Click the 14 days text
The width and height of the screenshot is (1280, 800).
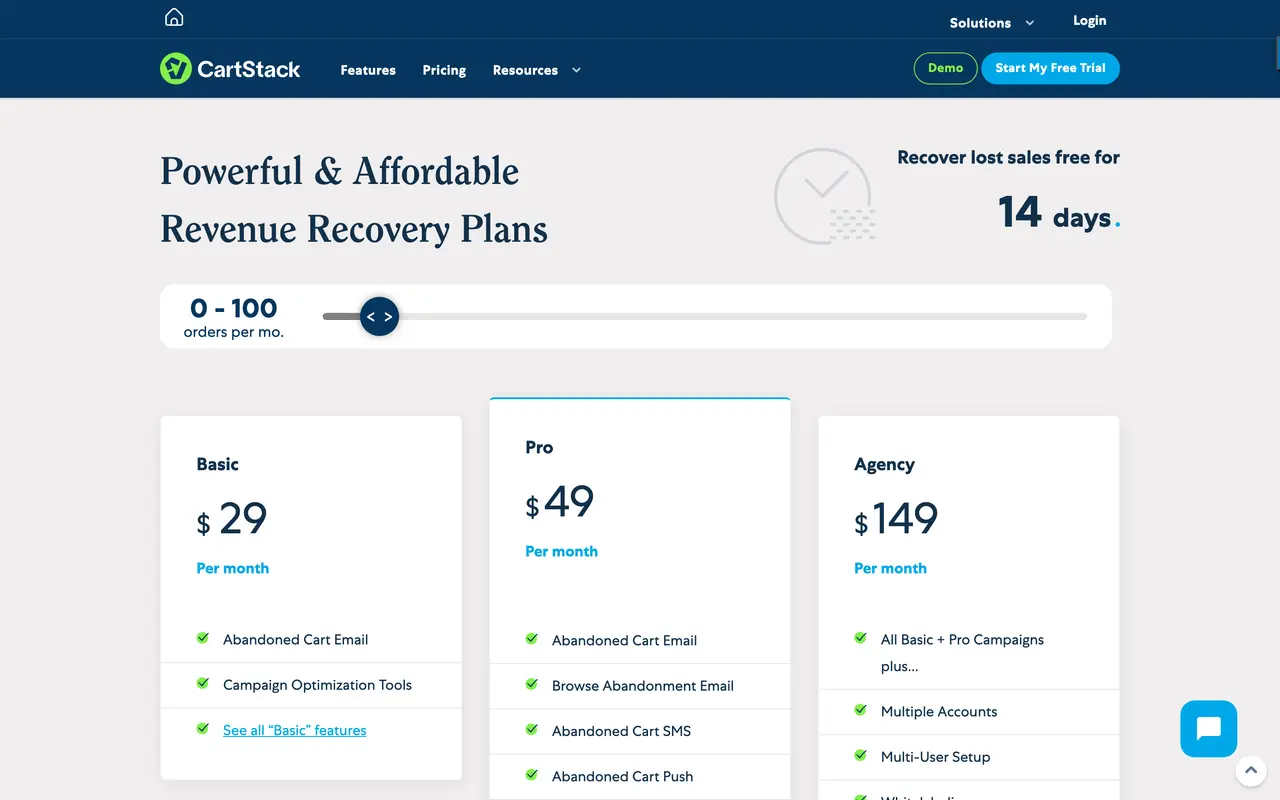[1058, 212]
